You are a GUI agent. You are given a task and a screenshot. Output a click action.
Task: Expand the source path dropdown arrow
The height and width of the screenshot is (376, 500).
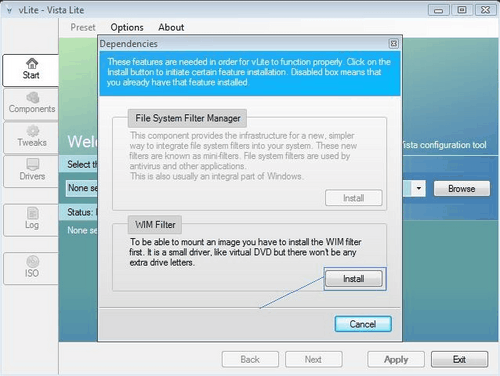tap(419, 188)
